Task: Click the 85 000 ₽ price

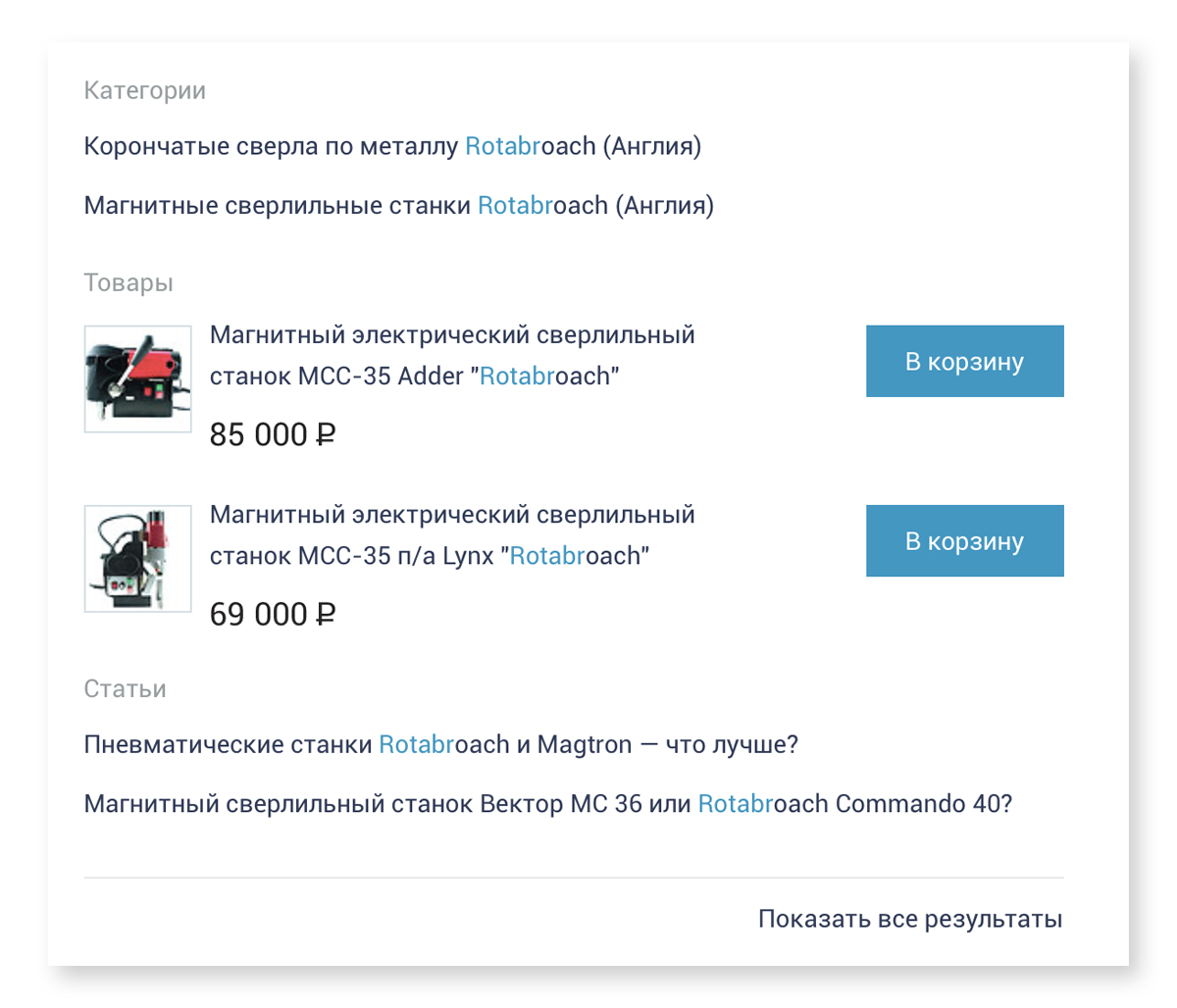Action: pyautogui.click(x=273, y=434)
